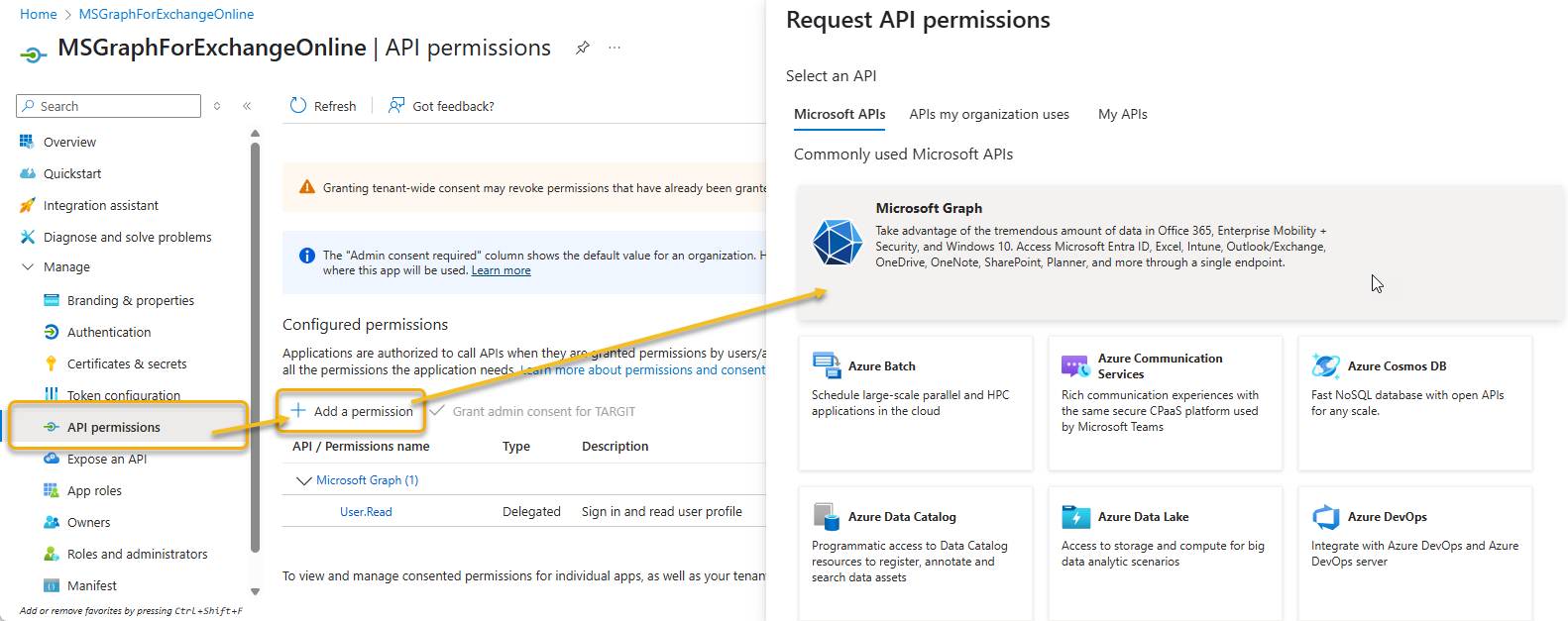The height and width of the screenshot is (621, 1568).
Task: Click the Certificates & secrets key icon
Action: point(52,363)
